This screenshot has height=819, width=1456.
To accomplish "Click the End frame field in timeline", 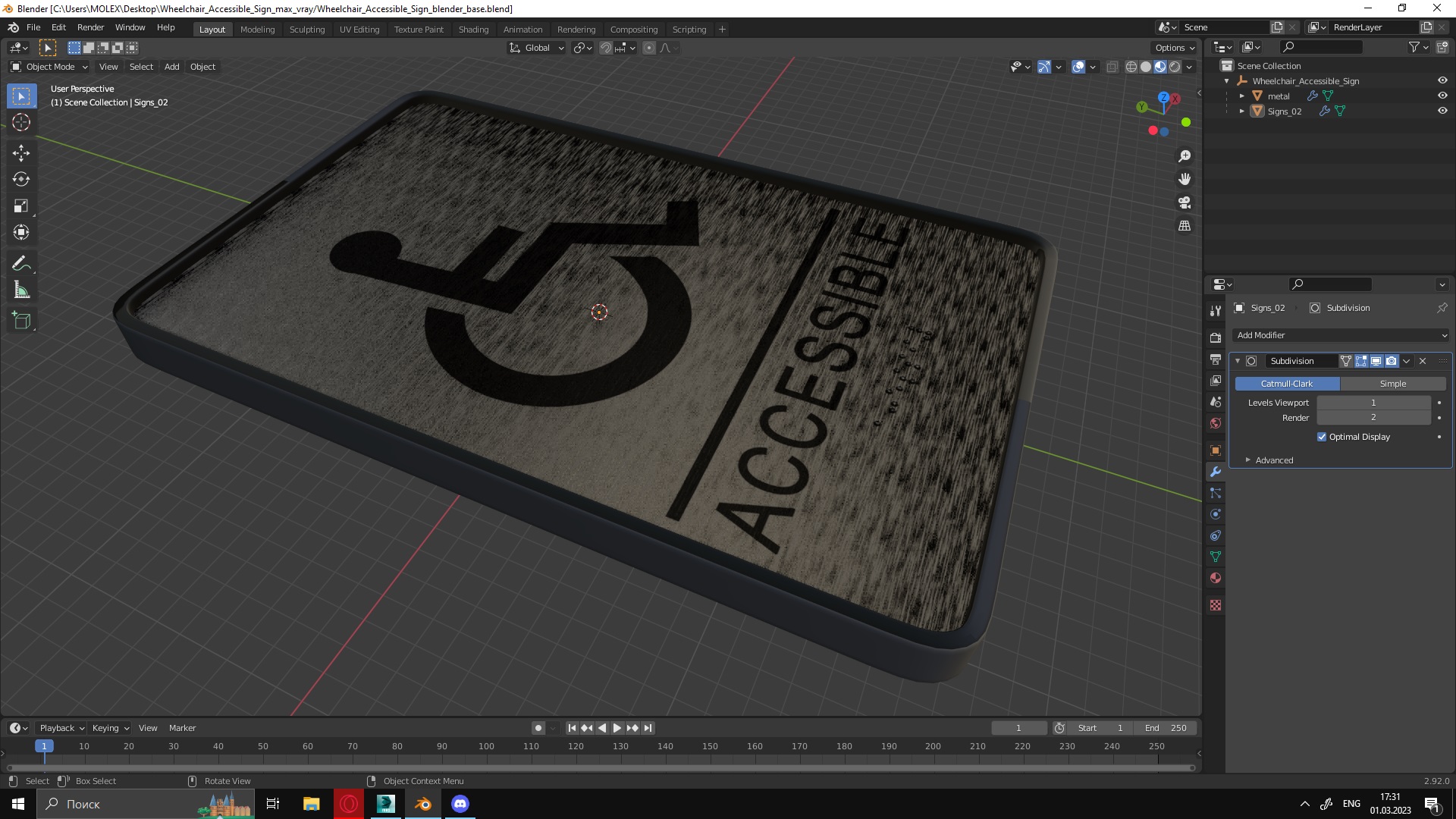I will click(x=1166, y=728).
